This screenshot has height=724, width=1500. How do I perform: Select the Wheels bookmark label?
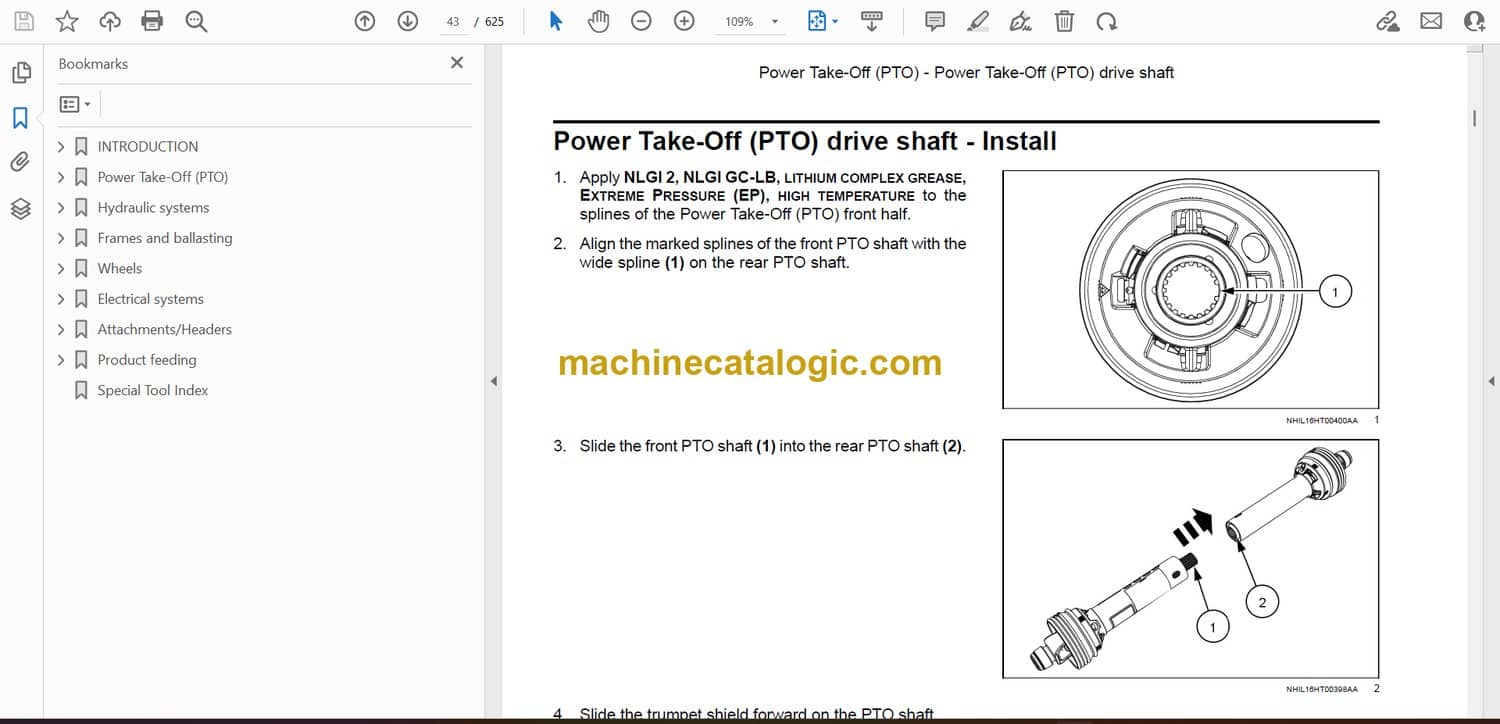point(120,268)
